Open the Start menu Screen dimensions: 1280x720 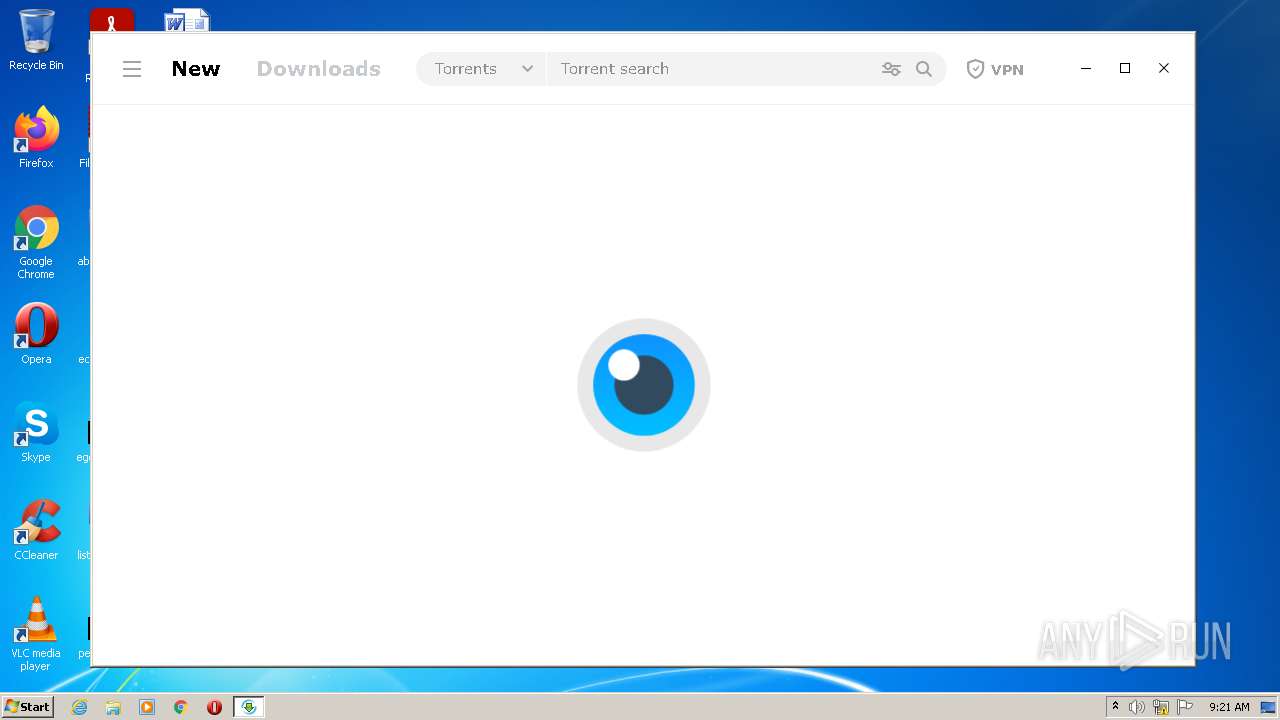28,707
